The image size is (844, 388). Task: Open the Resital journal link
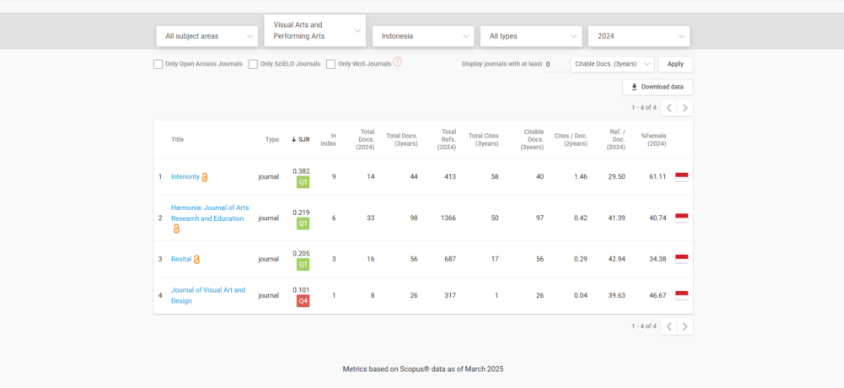pos(181,259)
